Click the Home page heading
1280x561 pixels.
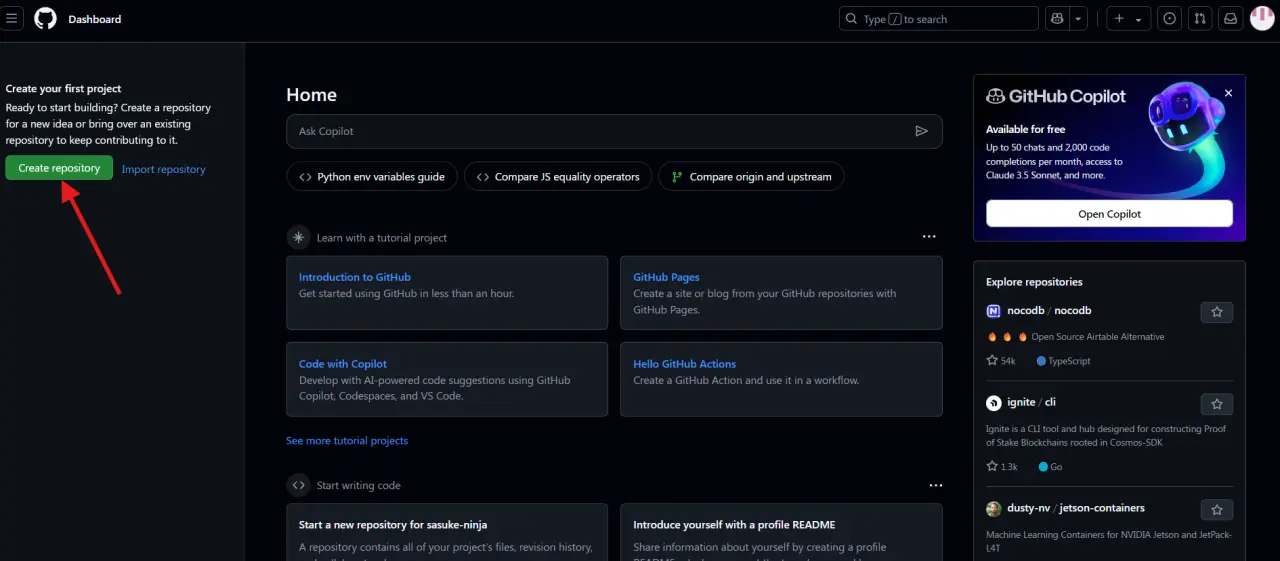tap(311, 95)
